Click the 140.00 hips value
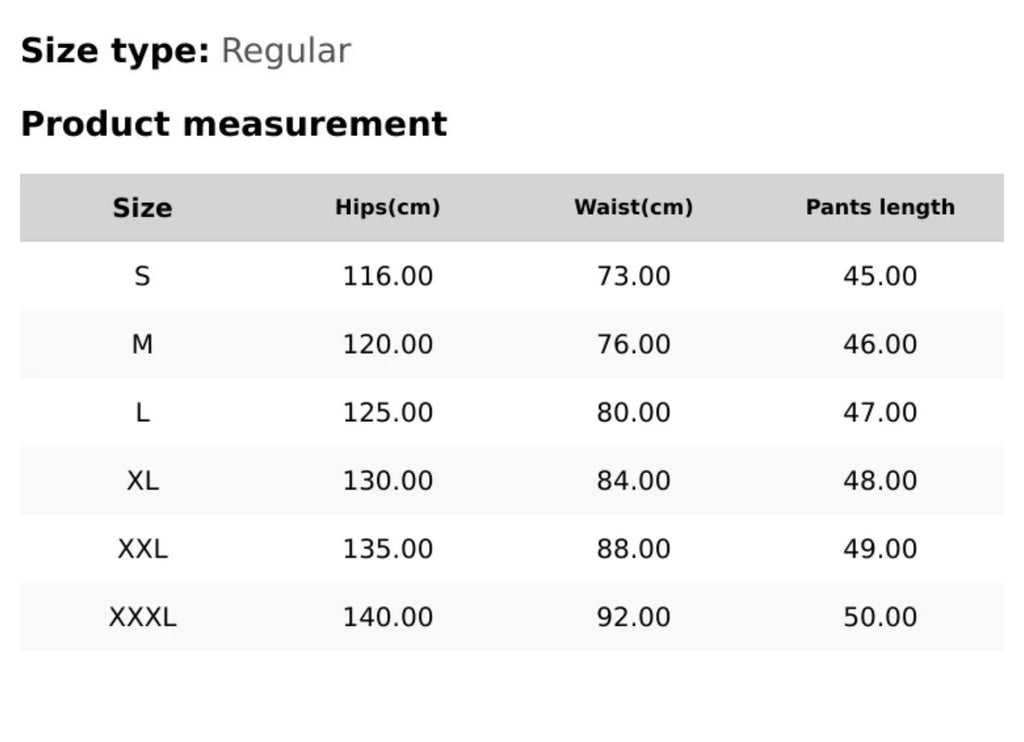The height and width of the screenshot is (742, 1024). point(388,616)
